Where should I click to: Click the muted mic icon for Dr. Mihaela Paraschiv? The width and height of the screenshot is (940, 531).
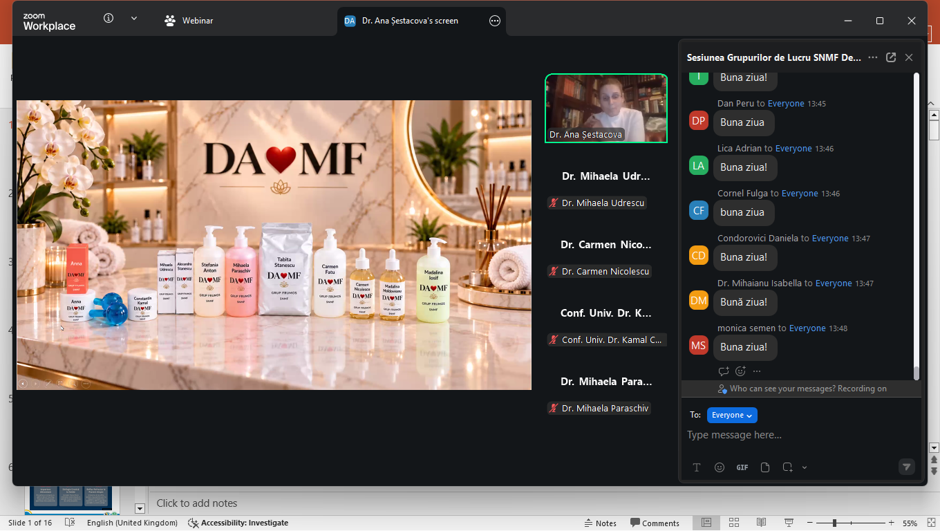click(553, 408)
